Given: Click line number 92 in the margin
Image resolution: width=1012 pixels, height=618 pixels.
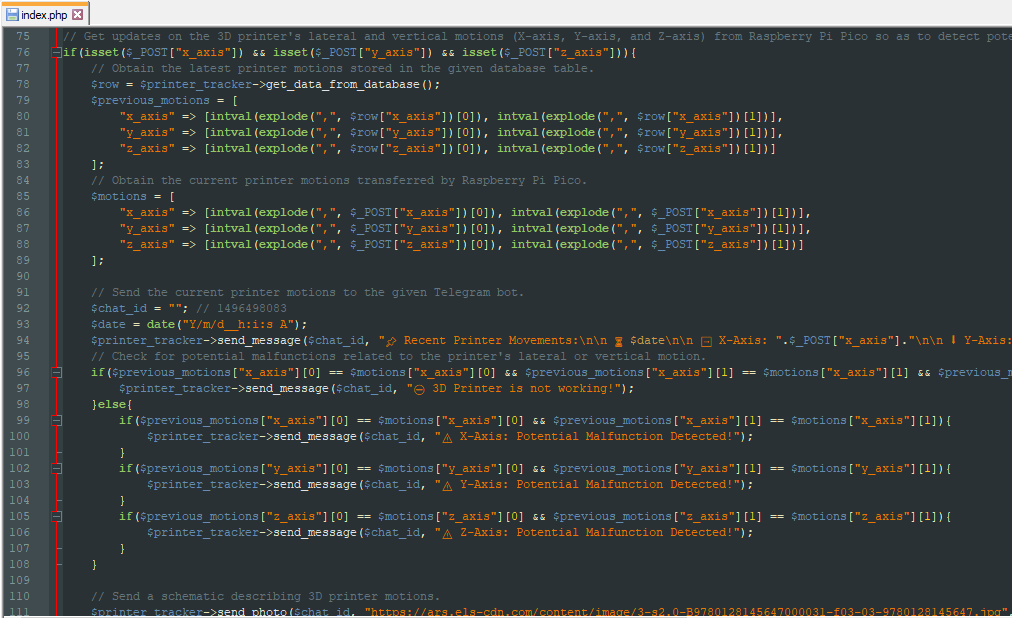Looking at the screenshot, I should (23, 308).
